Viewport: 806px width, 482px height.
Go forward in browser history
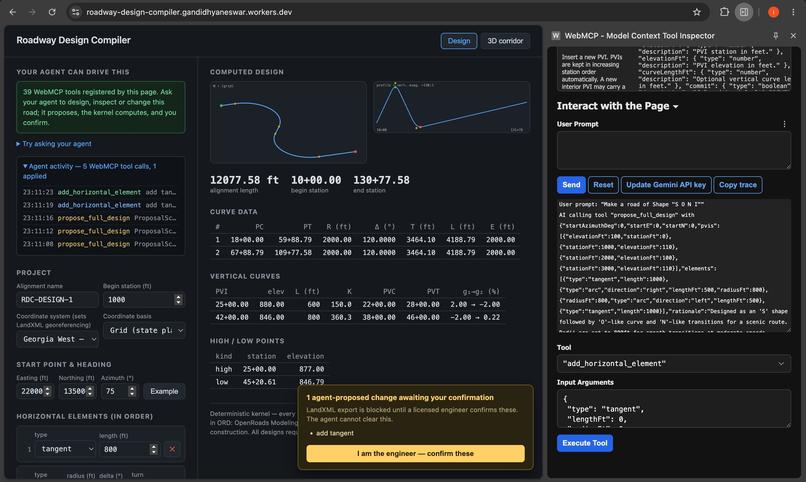click(32, 12)
